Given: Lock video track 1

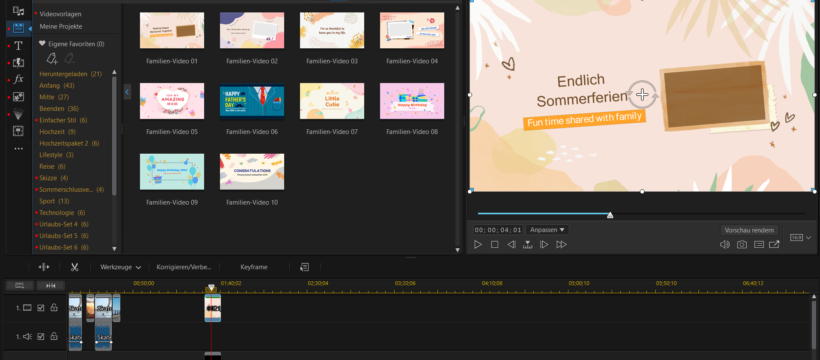Looking at the screenshot, I should click(x=53, y=308).
